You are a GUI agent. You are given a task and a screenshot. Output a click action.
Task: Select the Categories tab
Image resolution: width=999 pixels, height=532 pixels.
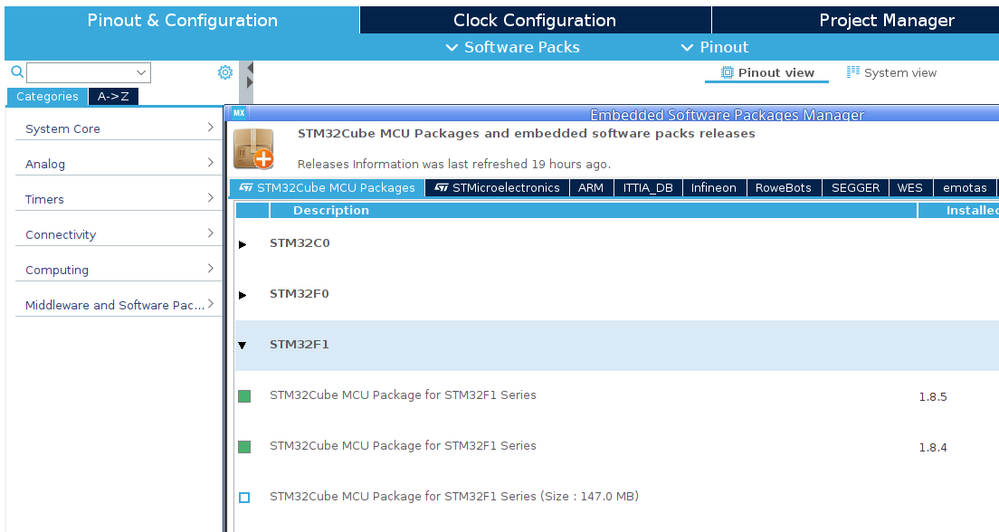tap(47, 96)
